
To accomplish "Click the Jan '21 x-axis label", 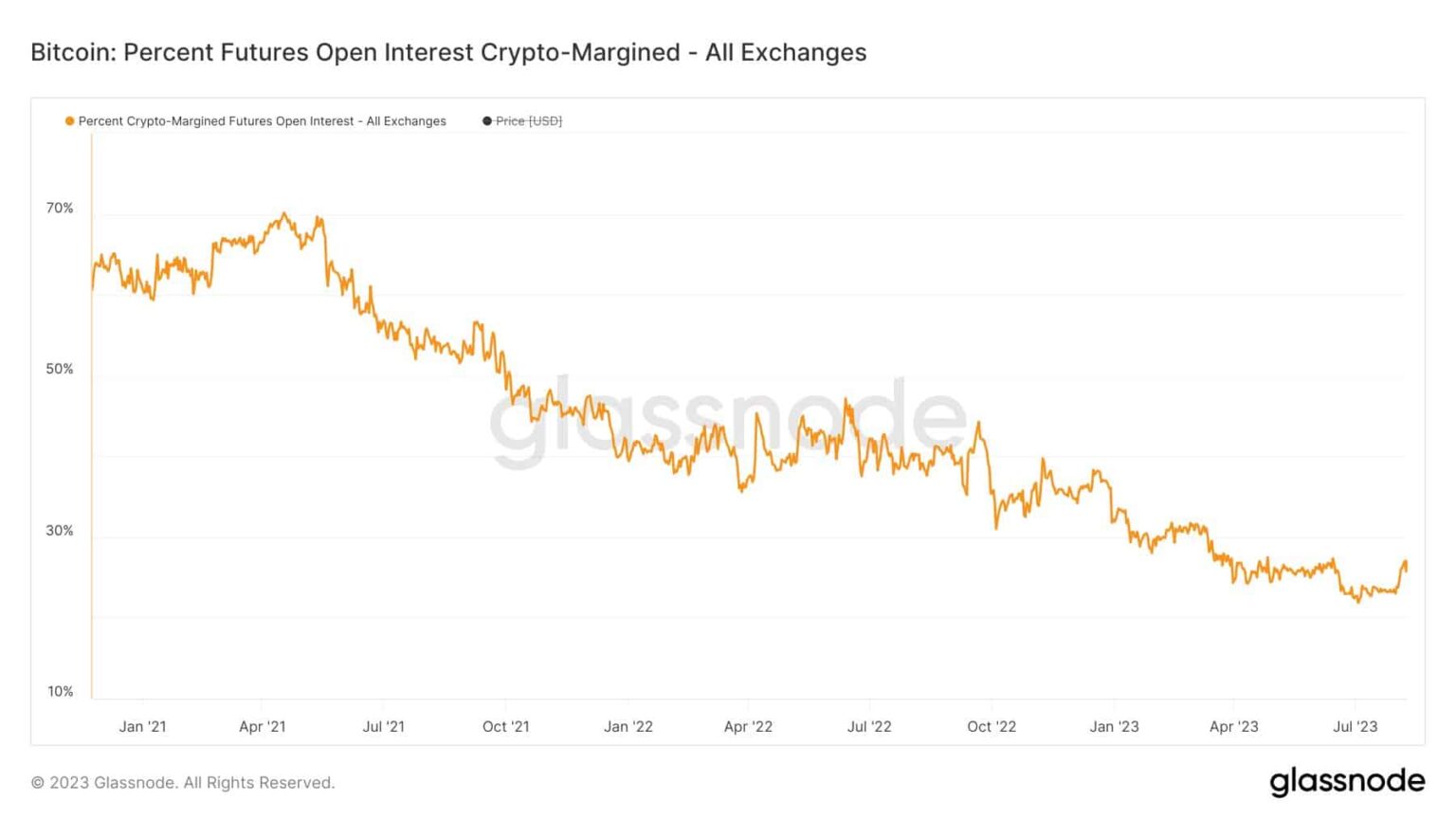I will [142, 726].
